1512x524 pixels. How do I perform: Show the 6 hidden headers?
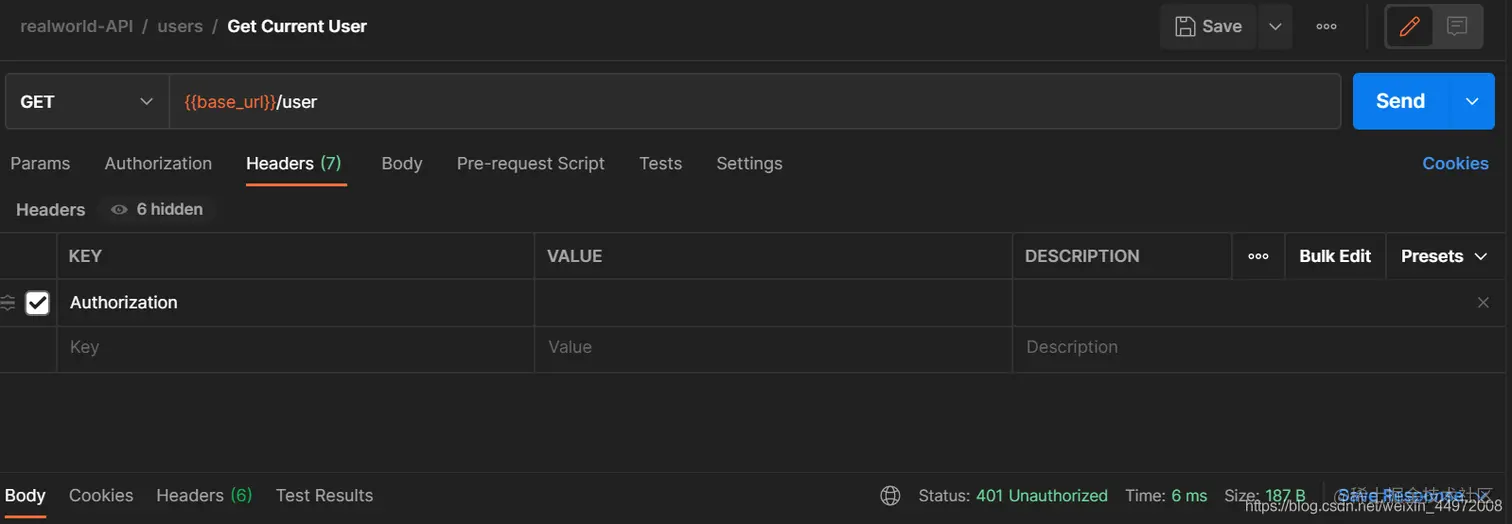click(157, 209)
